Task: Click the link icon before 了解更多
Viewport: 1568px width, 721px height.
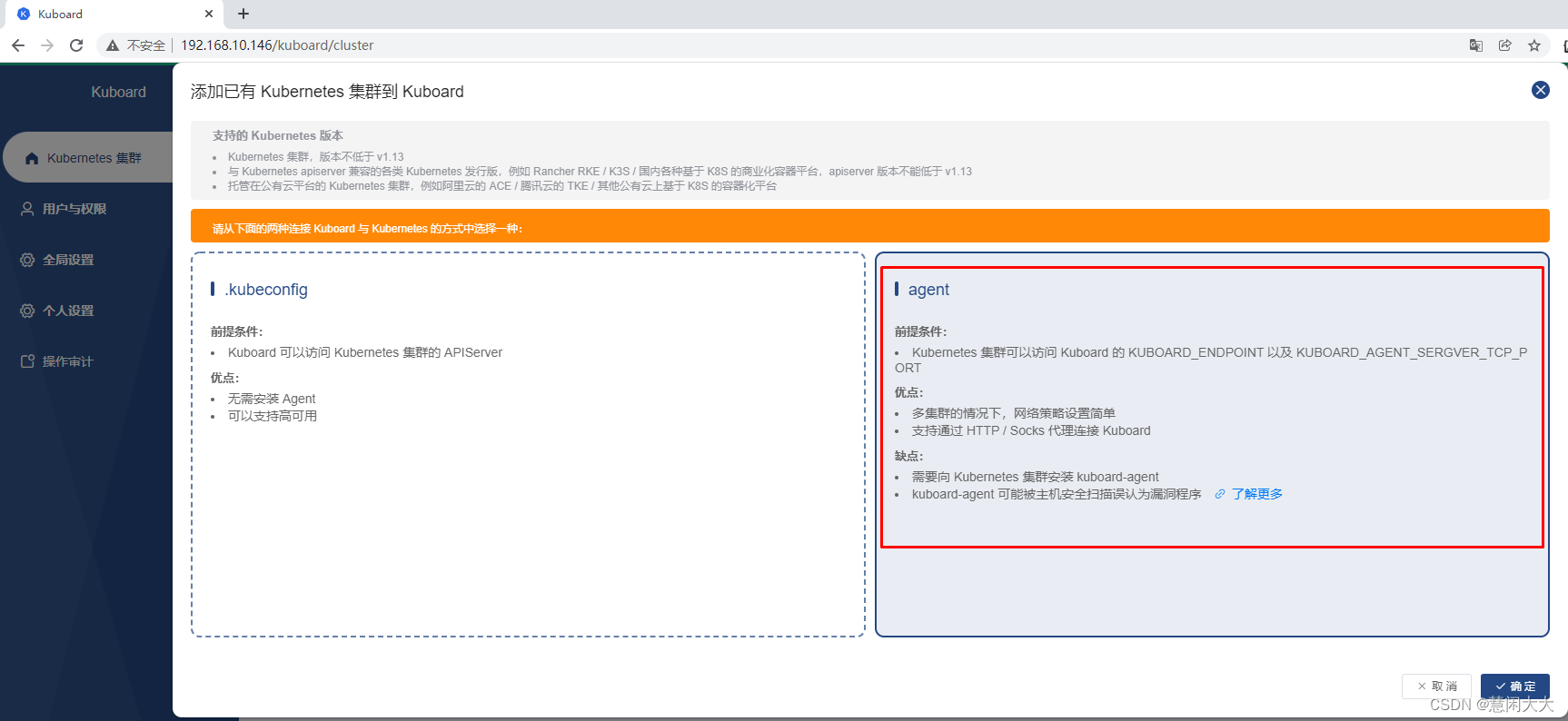Action: (x=1220, y=494)
